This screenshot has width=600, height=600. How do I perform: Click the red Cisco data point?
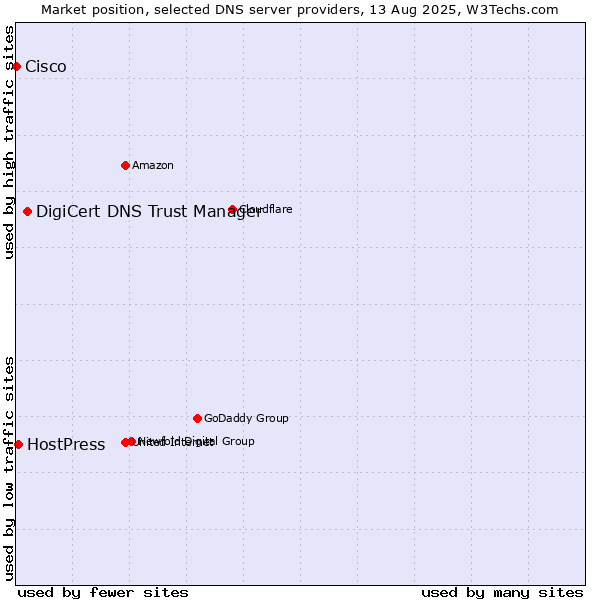[16, 67]
